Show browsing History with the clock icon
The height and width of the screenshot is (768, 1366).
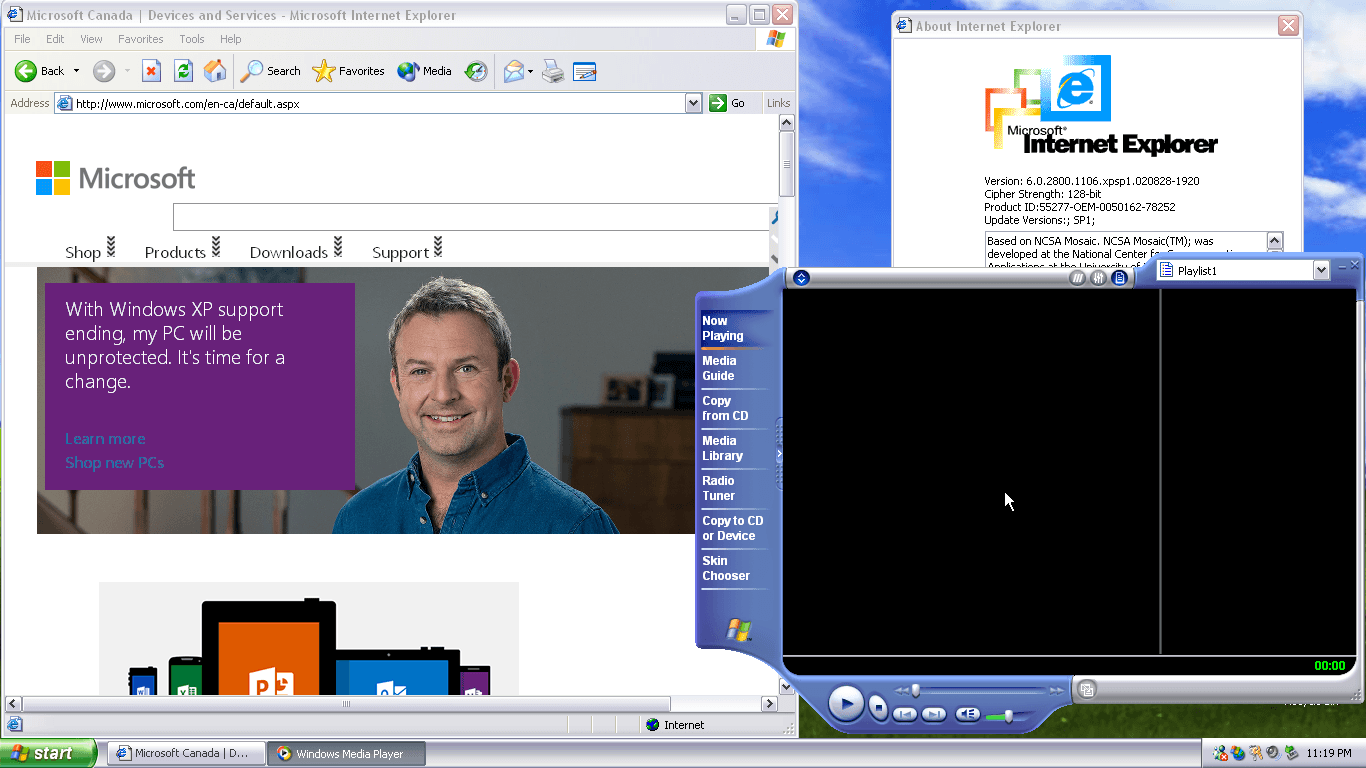(477, 71)
